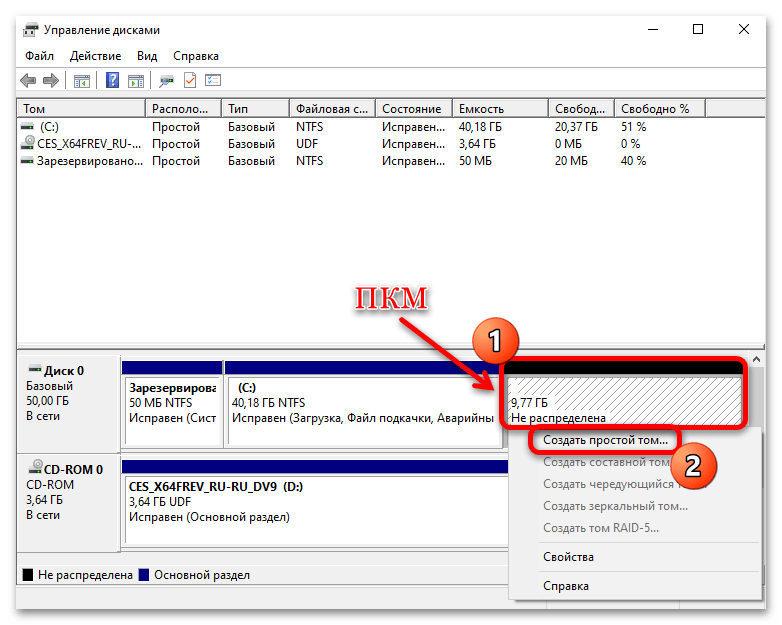The height and width of the screenshot is (625, 782).
Task: Click the Disk Management title bar icon
Action: (31, 30)
